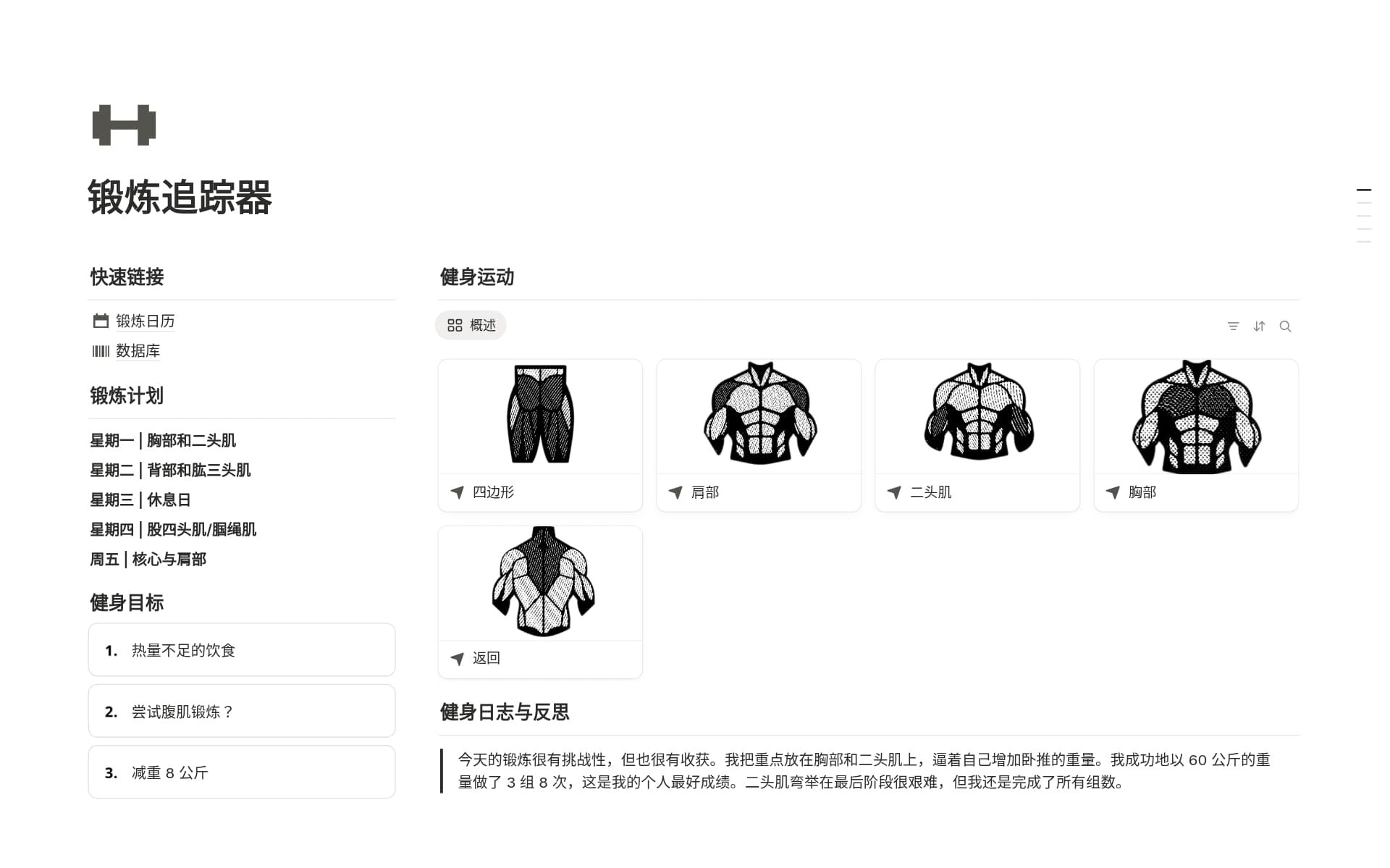Click the calendar icon beside 锻炼日历
Viewport: 1390px width, 868px height.
(101, 321)
